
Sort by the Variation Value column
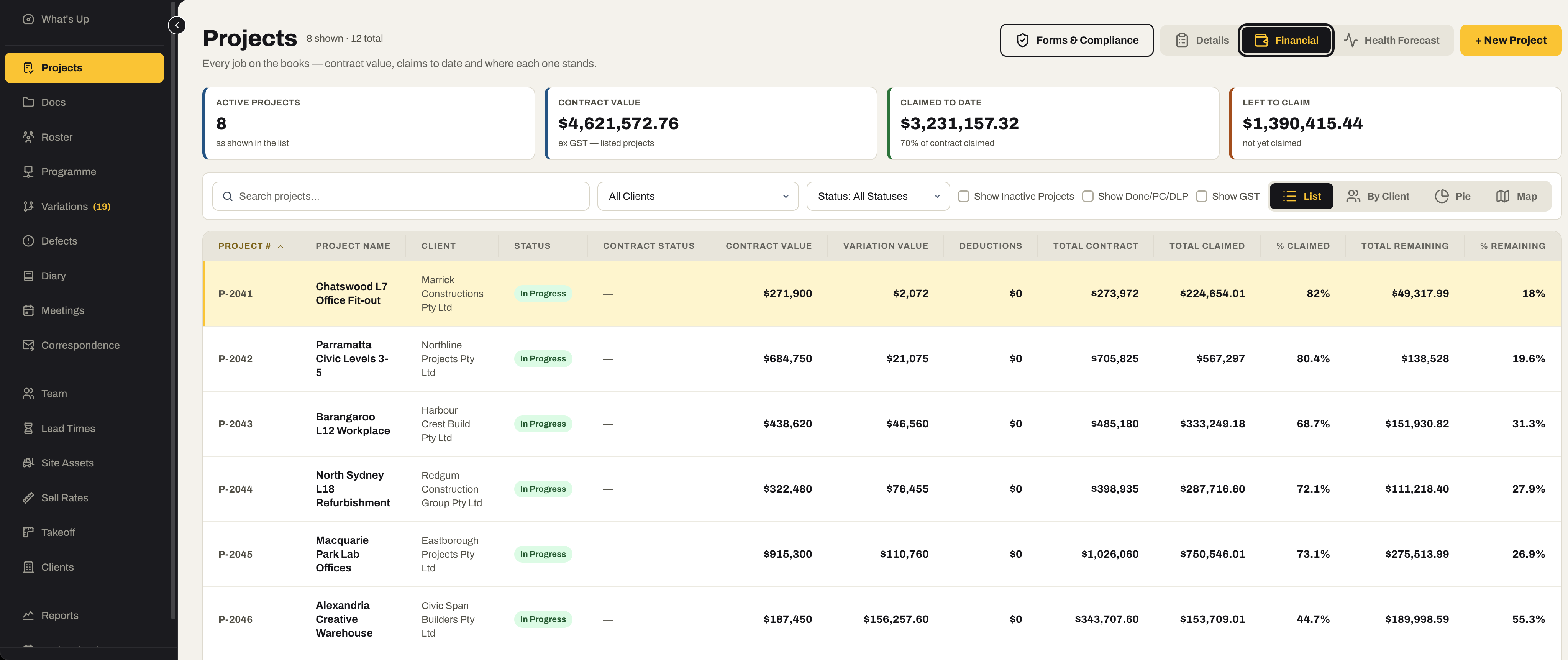885,246
